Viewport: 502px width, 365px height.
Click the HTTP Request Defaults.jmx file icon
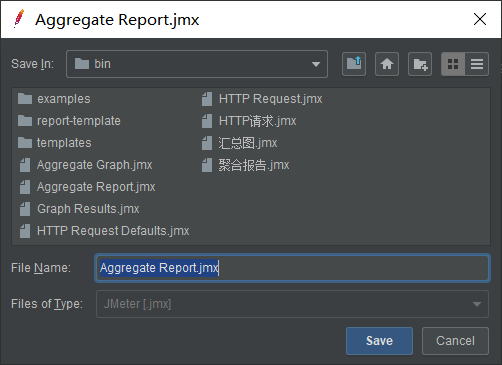25,231
